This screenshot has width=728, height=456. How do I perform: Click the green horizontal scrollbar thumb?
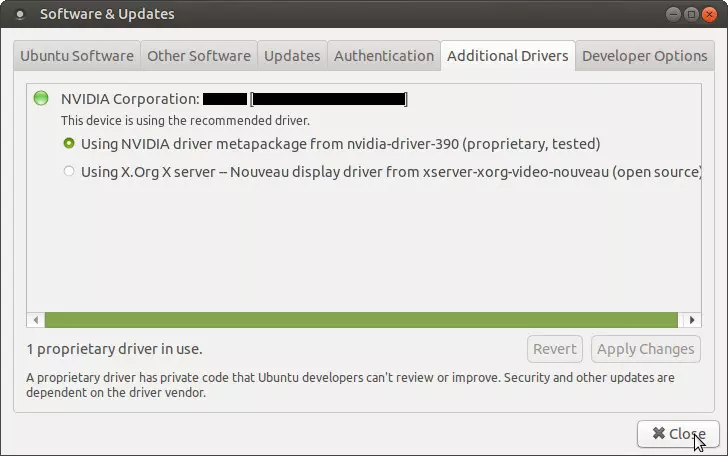tap(362, 320)
